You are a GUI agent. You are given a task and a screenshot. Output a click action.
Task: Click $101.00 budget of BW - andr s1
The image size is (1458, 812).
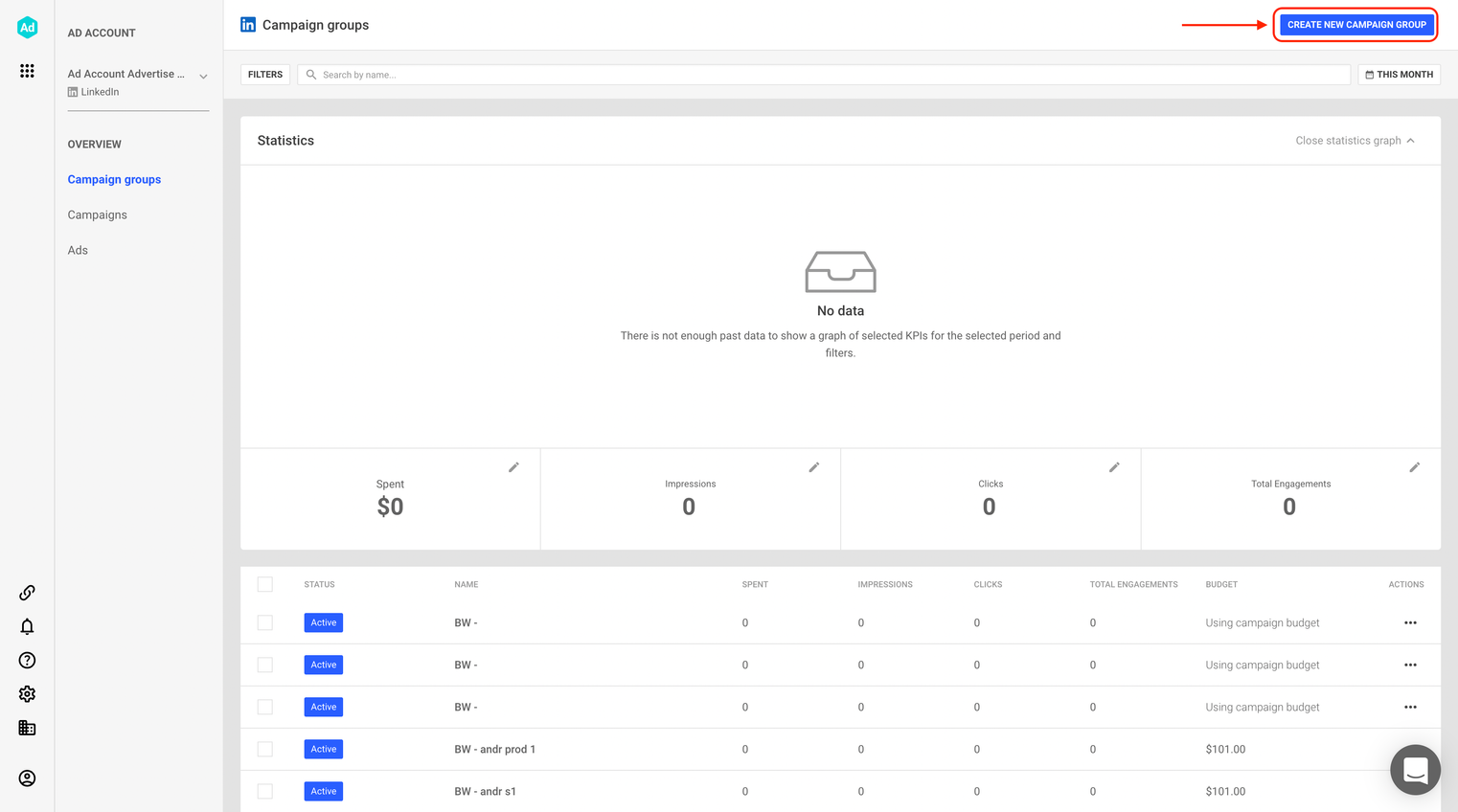1225,791
